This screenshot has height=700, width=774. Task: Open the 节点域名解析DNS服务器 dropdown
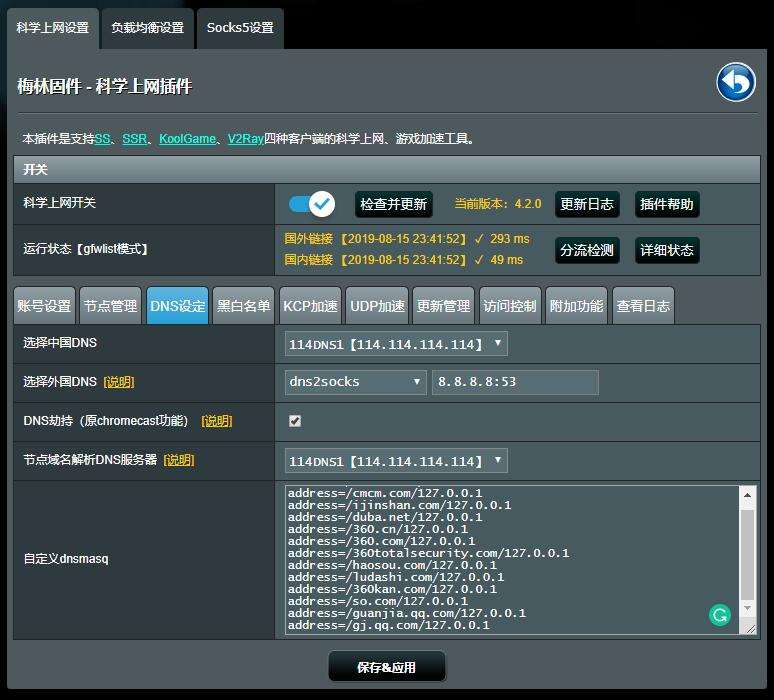click(396, 461)
